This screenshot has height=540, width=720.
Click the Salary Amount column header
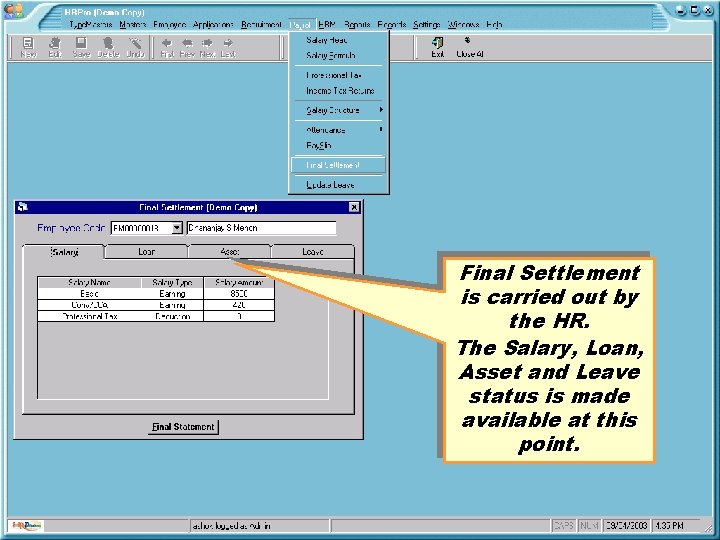coord(239,282)
